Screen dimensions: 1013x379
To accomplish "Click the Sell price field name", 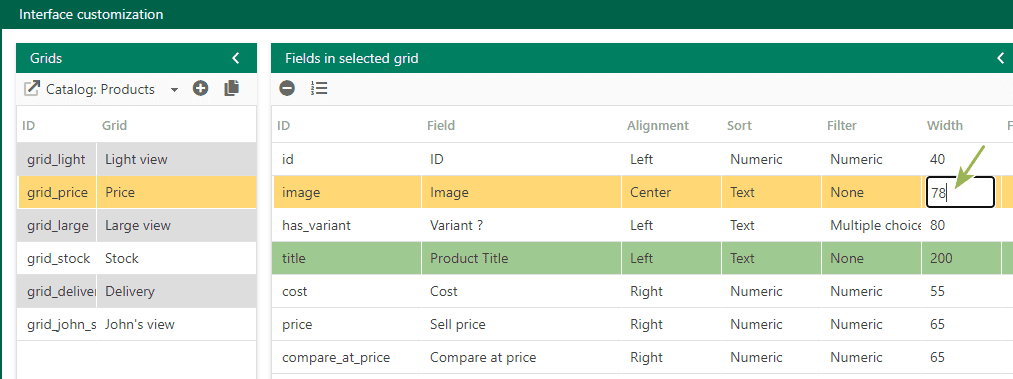I will (x=457, y=324).
